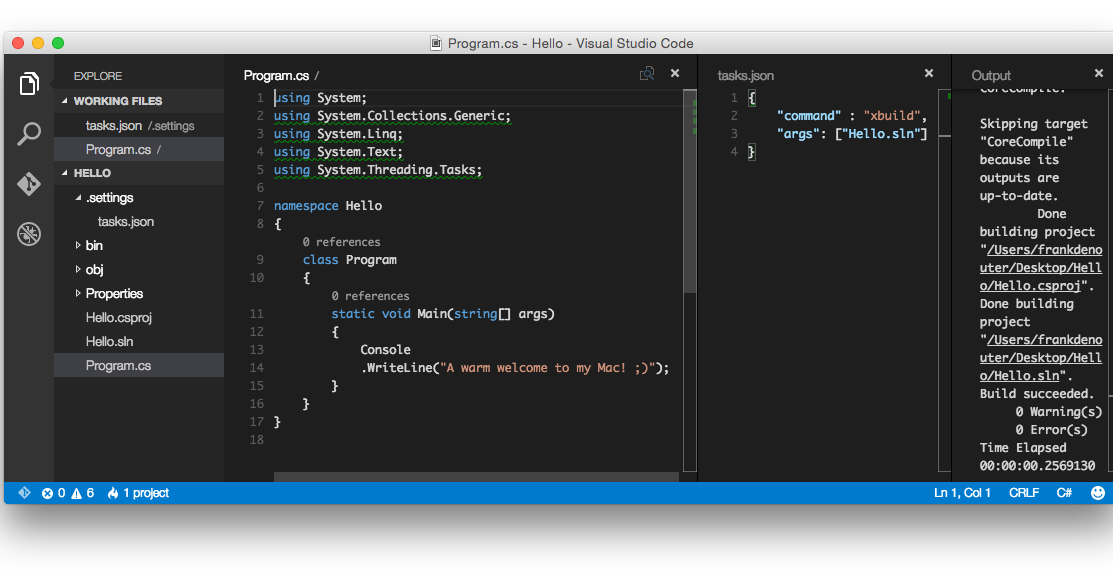
Task: Select Program.cs in Working Files
Action: pyautogui.click(x=139, y=150)
